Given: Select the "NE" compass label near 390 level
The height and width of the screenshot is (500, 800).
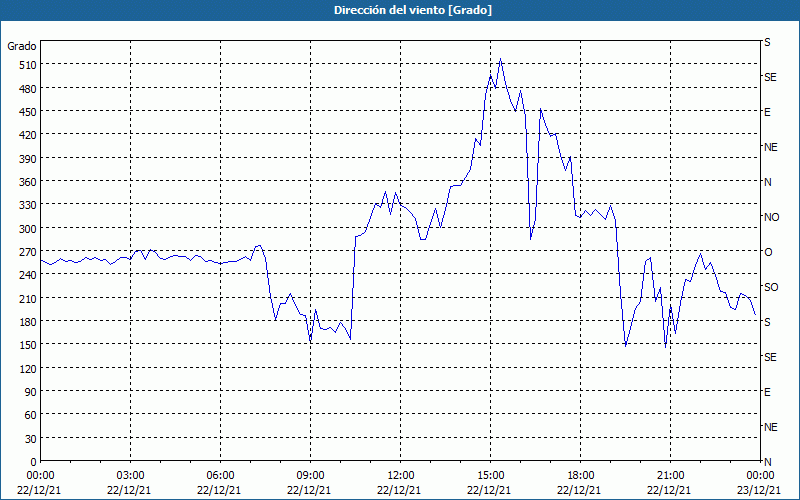Looking at the screenshot, I should tap(771, 147).
